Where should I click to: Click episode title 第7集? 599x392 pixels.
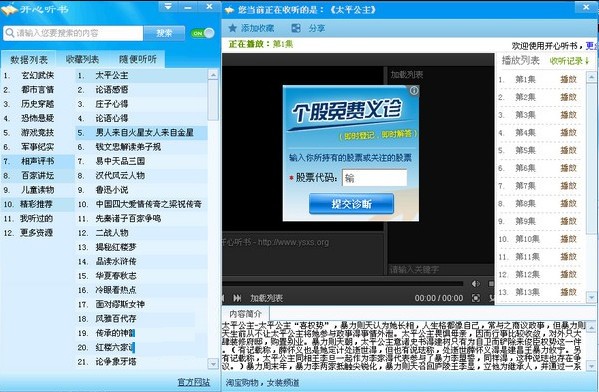pyautogui.click(x=525, y=186)
